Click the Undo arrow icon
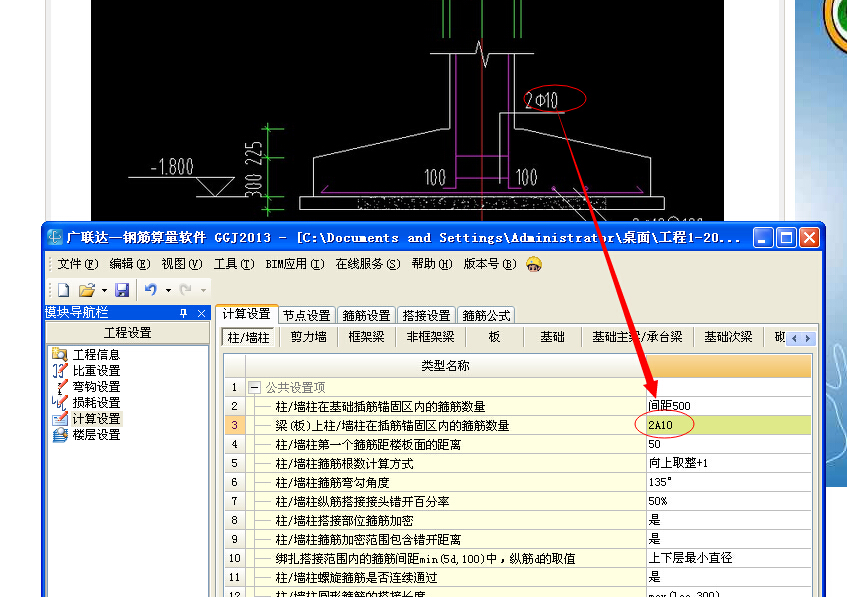Viewport: 847px width, 597px height. click(x=150, y=290)
